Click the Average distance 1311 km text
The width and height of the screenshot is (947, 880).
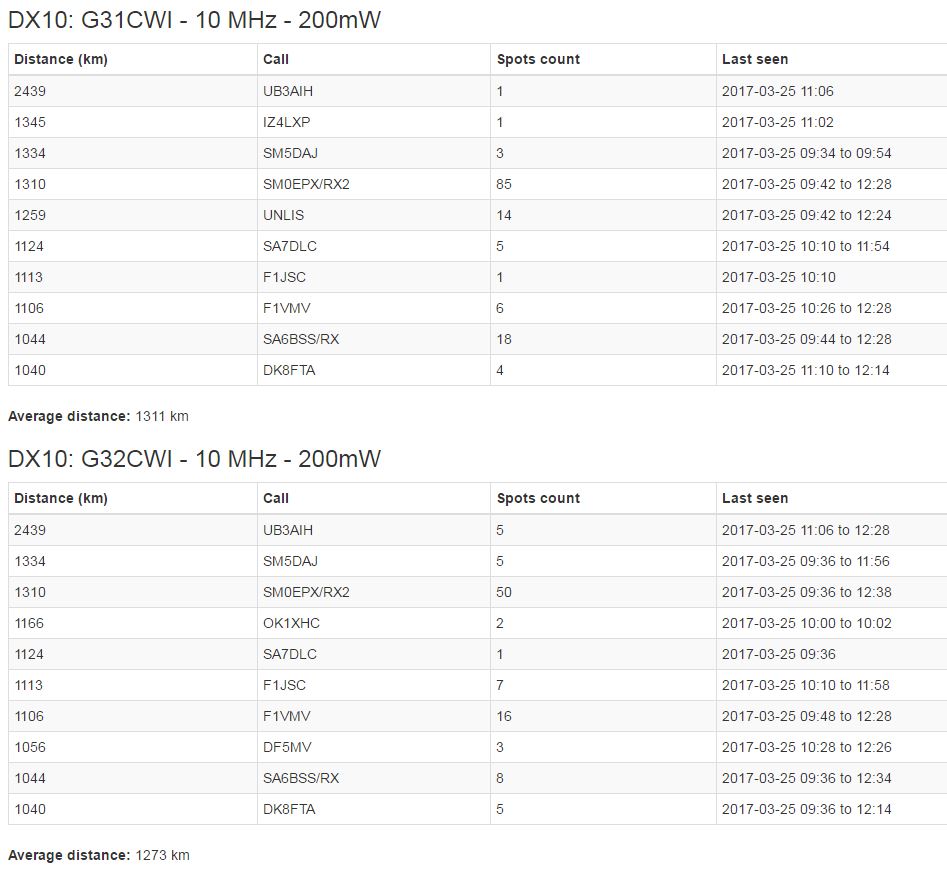[98, 416]
